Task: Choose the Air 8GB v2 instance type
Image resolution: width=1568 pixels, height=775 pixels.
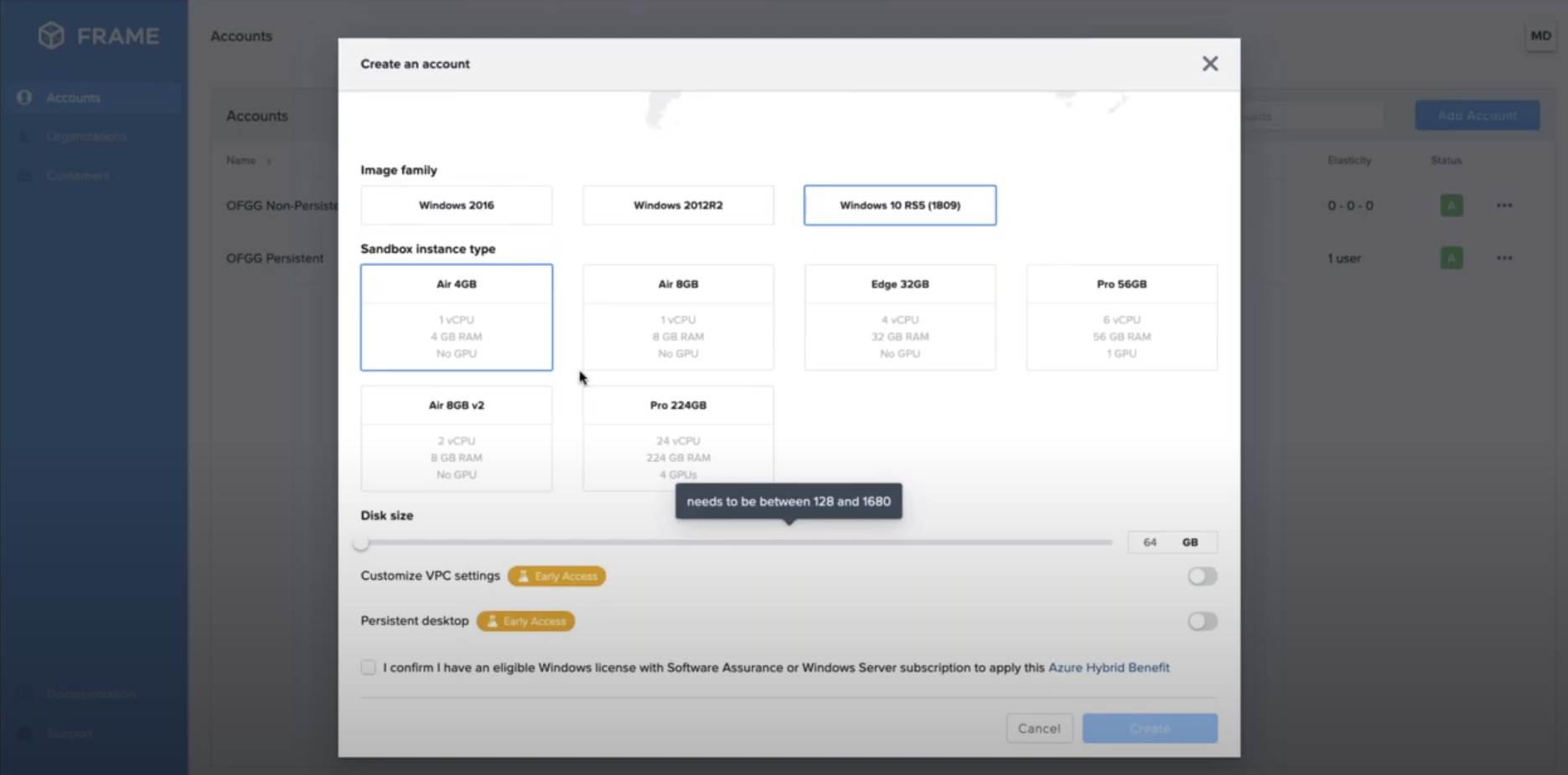Action: click(456, 438)
